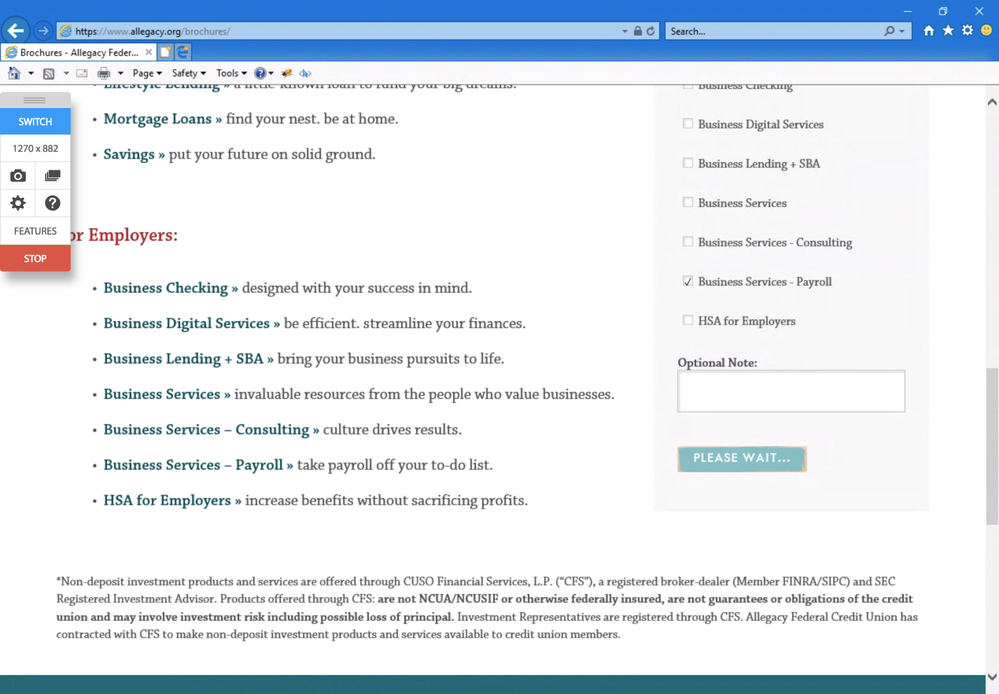Click the print icon in the command bar
The height and width of the screenshot is (694, 999).
(103, 73)
